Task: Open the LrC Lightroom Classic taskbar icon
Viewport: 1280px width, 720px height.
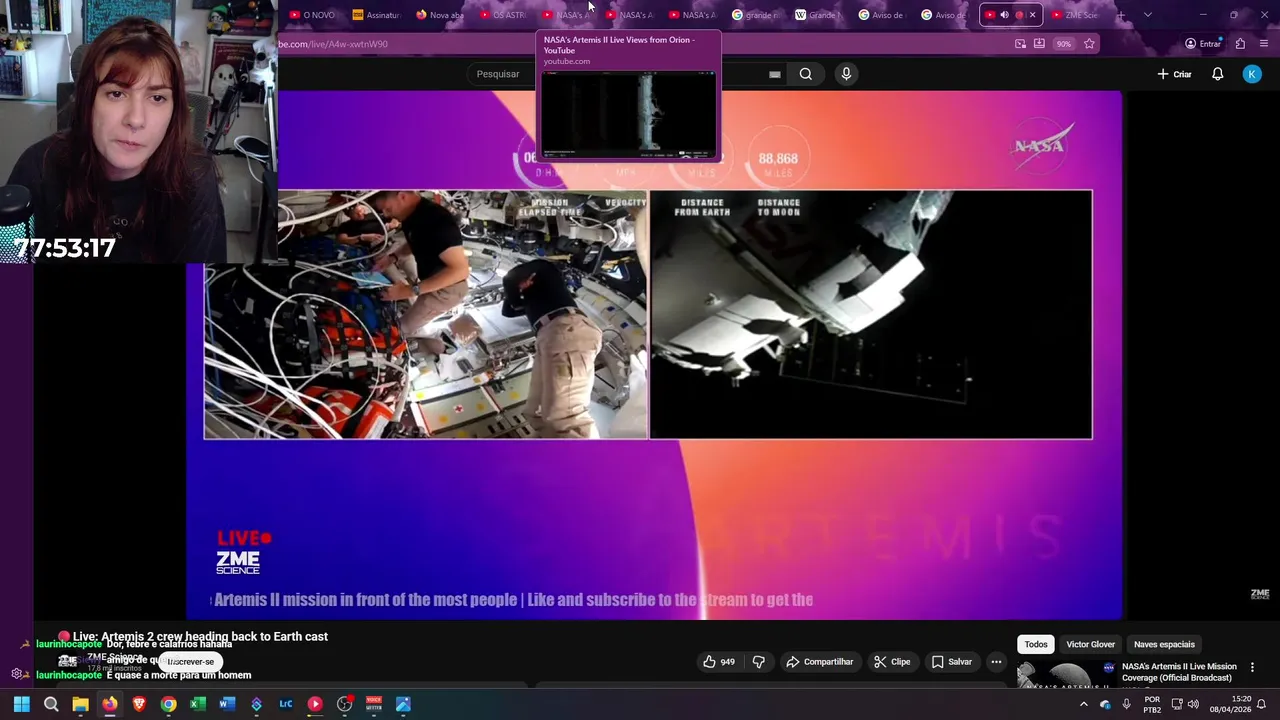Action: [286, 704]
